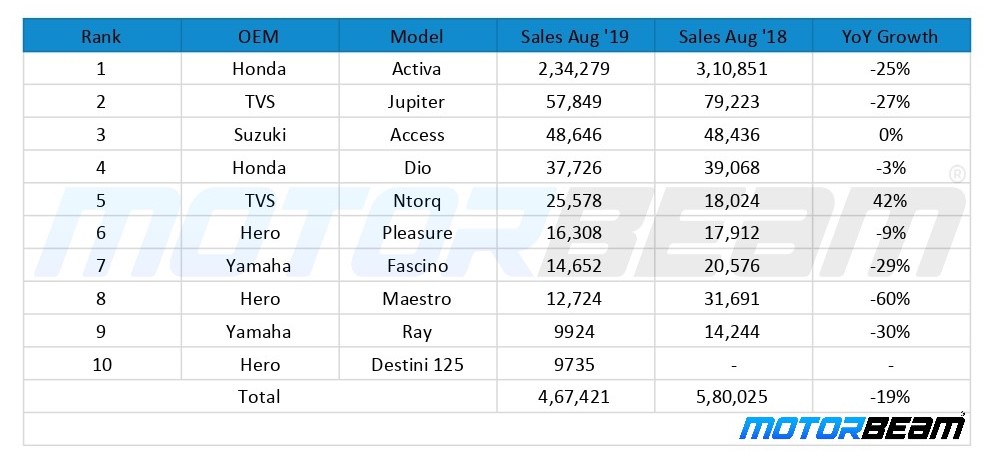The image size is (990, 464).
Task: Select the Activa model cell
Action: [x=417, y=69]
